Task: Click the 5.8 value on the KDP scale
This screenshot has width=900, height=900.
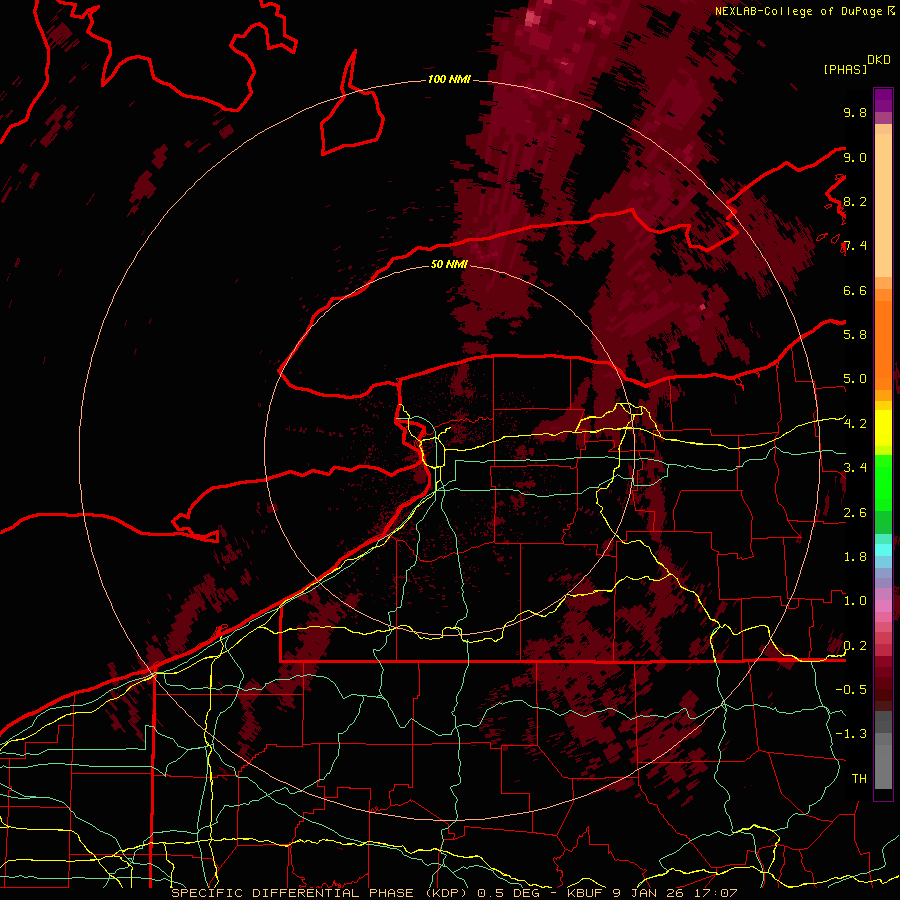Action: pos(855,334)
